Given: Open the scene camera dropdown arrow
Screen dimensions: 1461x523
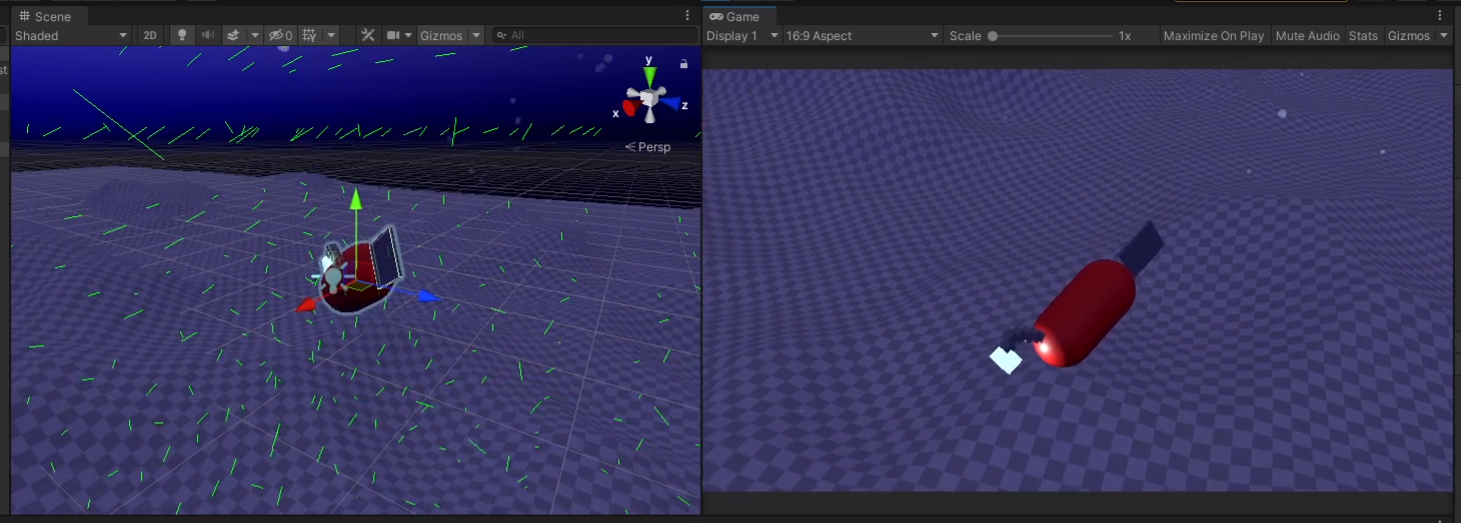Looking at the screenshot, I should click(x=408, y=35).
